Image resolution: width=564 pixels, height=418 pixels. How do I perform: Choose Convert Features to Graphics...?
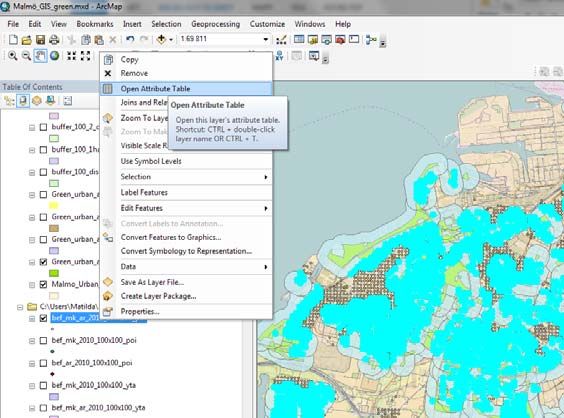click(x=186, y=237)
